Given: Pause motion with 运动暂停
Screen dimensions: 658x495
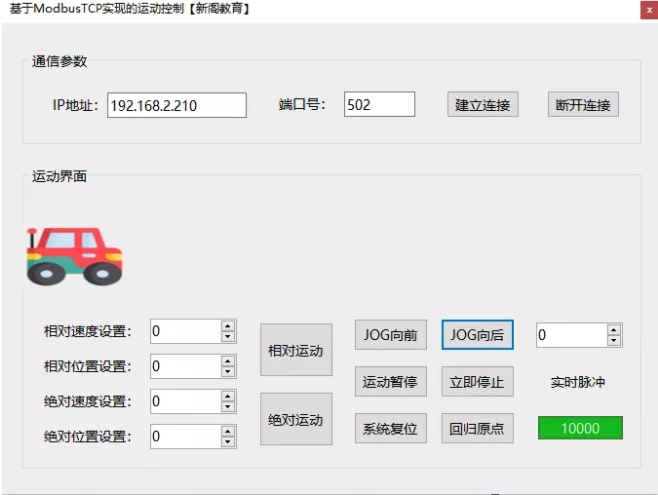Looking at the screenshot, I should tap(391, 382).
